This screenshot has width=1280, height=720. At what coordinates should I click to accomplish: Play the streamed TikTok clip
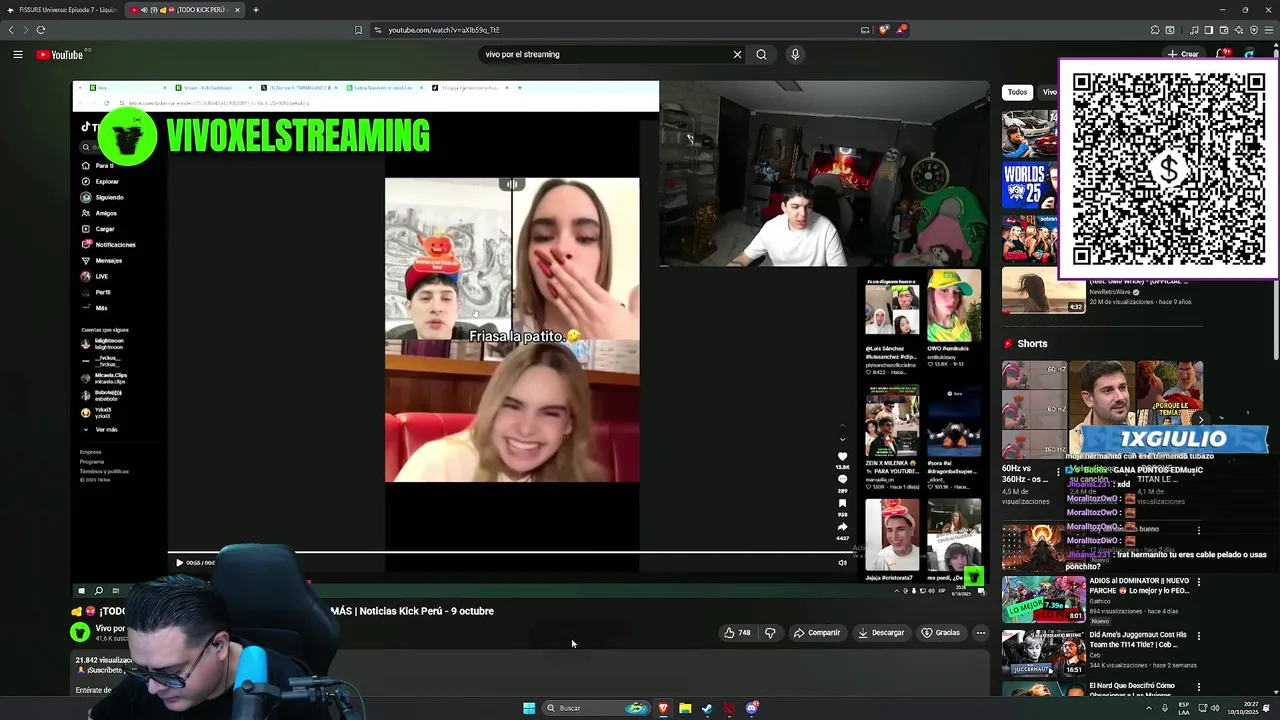point(179,563)
